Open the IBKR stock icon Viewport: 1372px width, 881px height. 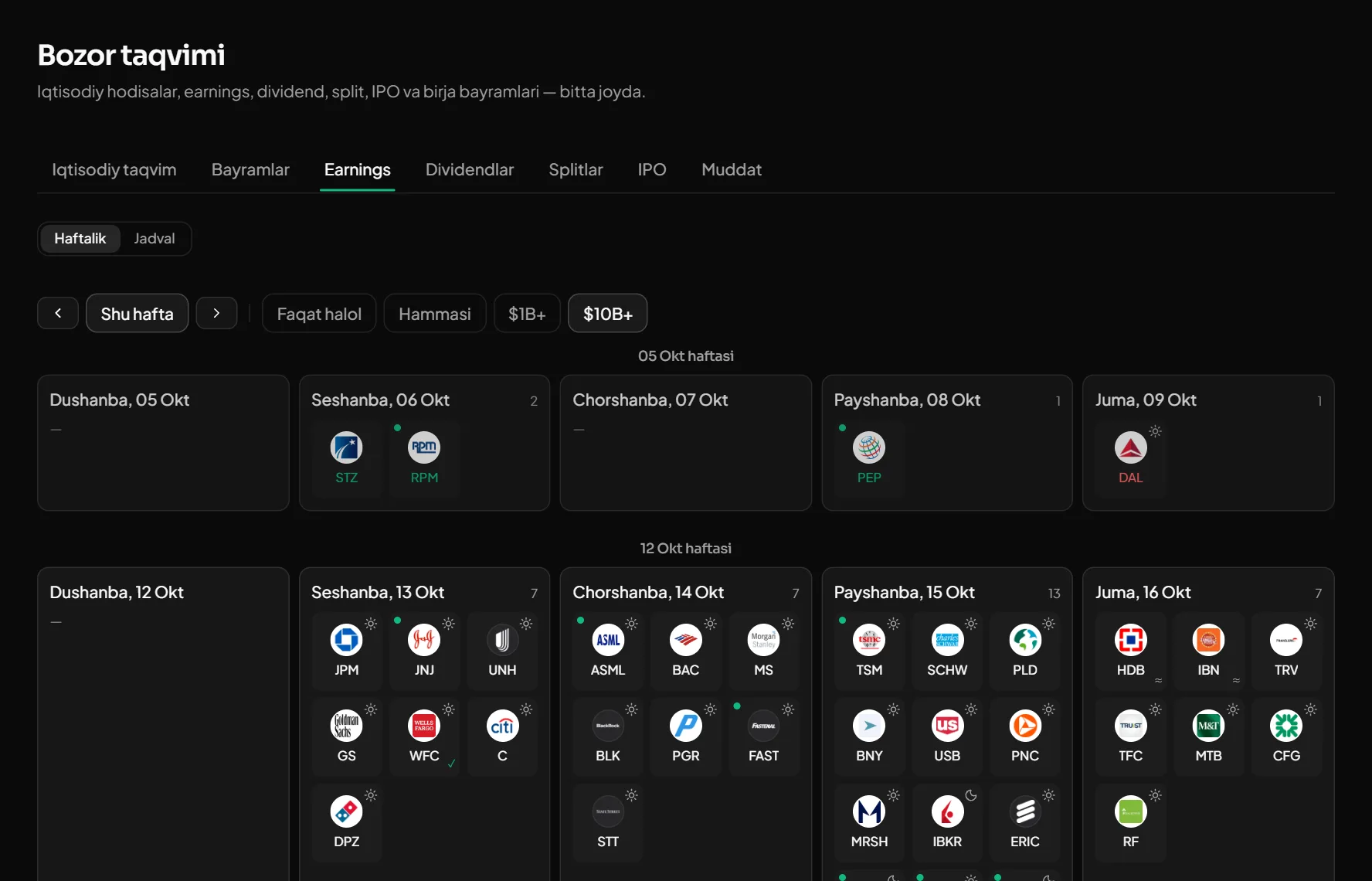(947, 811)
